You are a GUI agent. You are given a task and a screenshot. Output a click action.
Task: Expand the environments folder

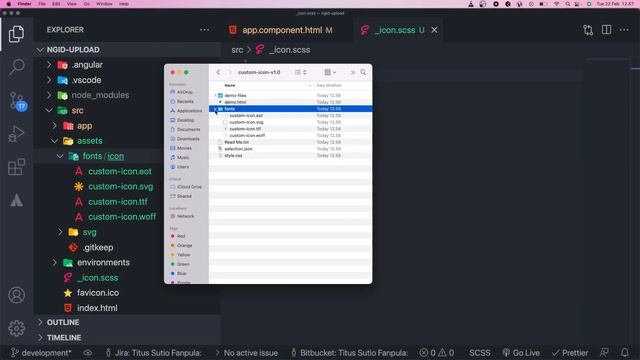pos(55,262)
